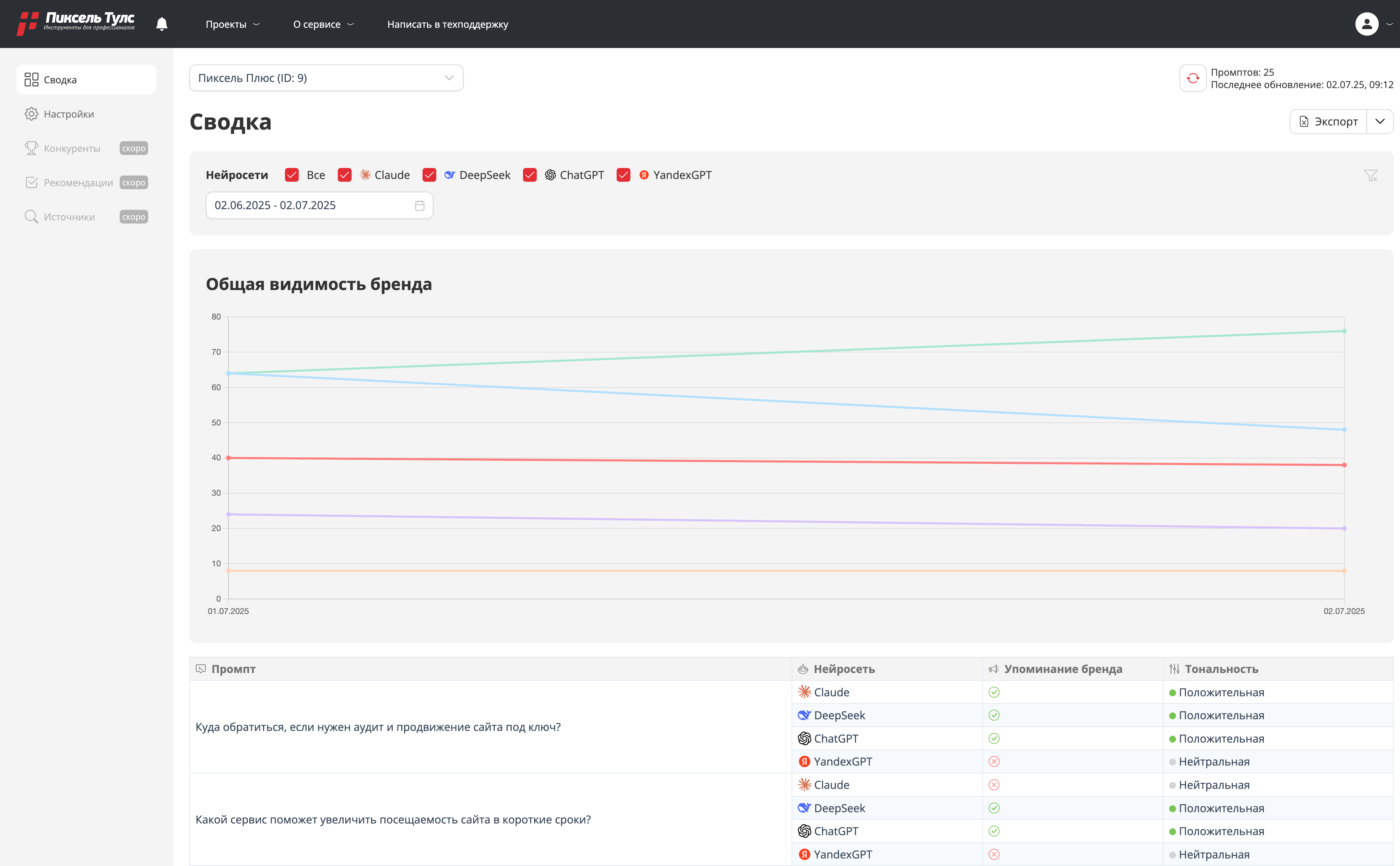
Task: Click blue line endpoint on 02.07.2025
Action: point(1344,430)
